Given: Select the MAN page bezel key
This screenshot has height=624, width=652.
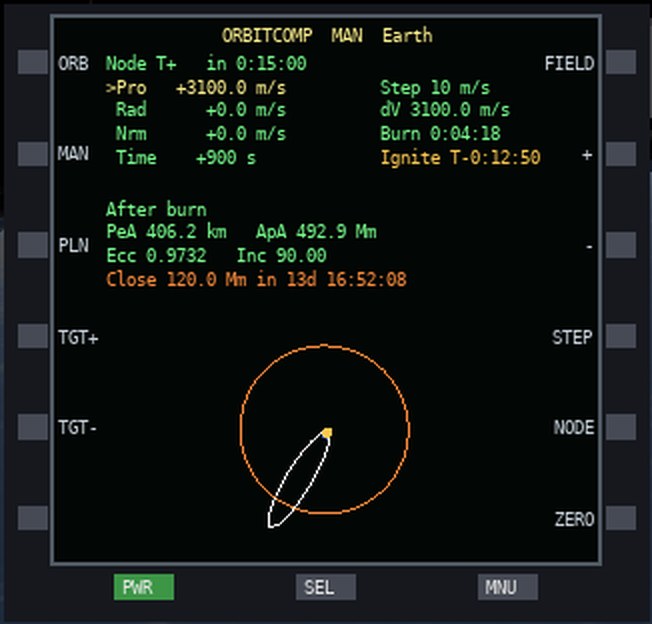Looking at the screenshot, I should tap(33, 153).
